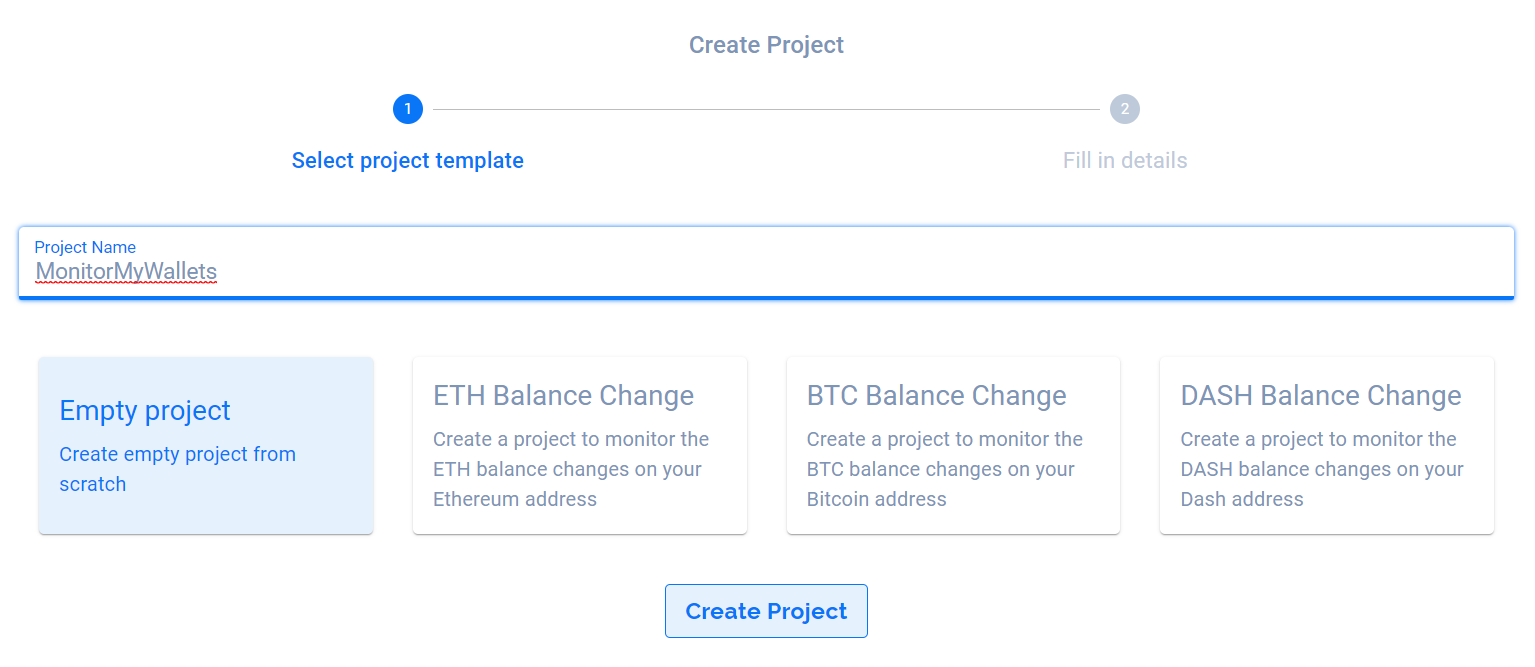1535x667 pixels.
Task: Select the DASH Balance Change template card
Action: tap(1327, 446)
